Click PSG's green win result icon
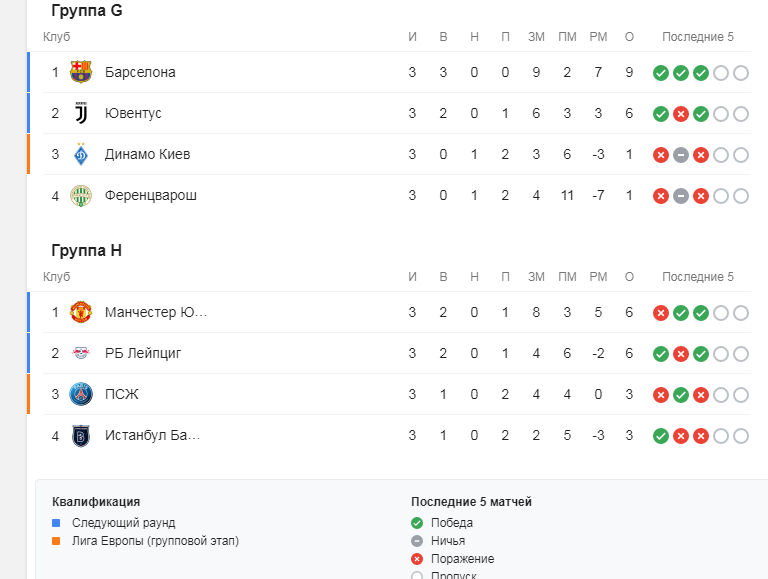The height and width of the screenshot is (579, 768). 681,395
